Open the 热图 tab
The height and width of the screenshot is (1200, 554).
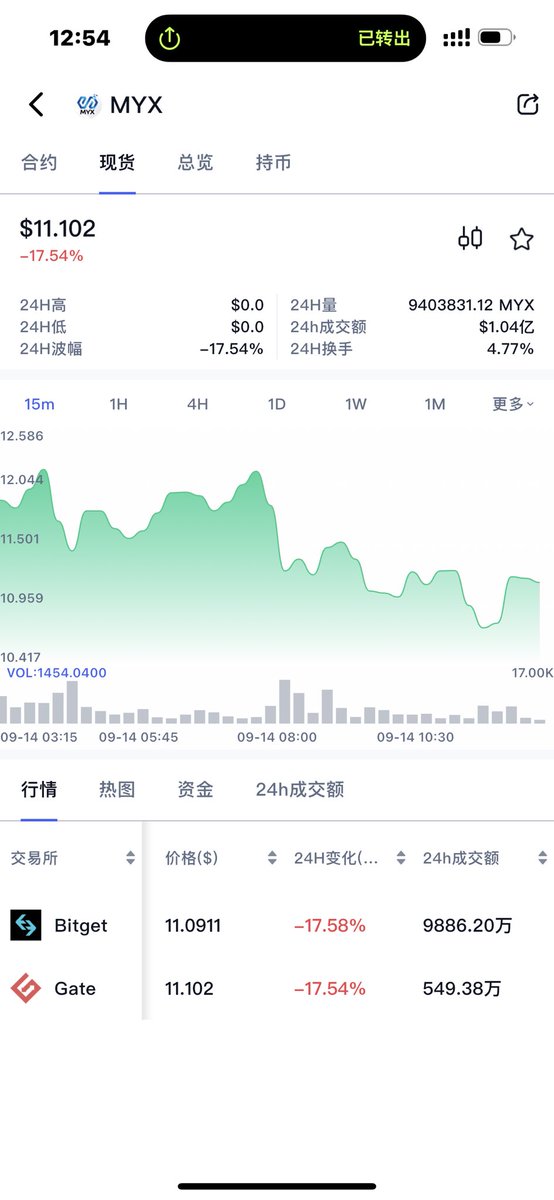click(x=117, y=789)
